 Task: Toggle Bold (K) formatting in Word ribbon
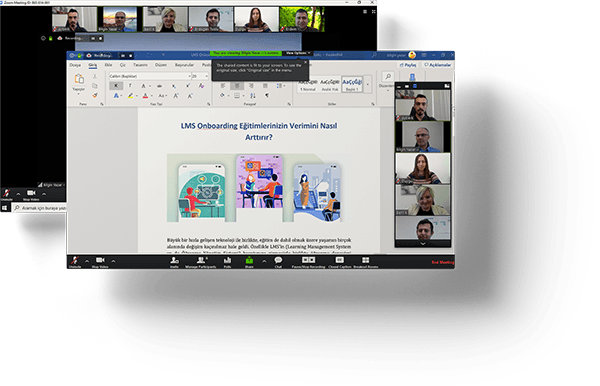coord(116,86)
